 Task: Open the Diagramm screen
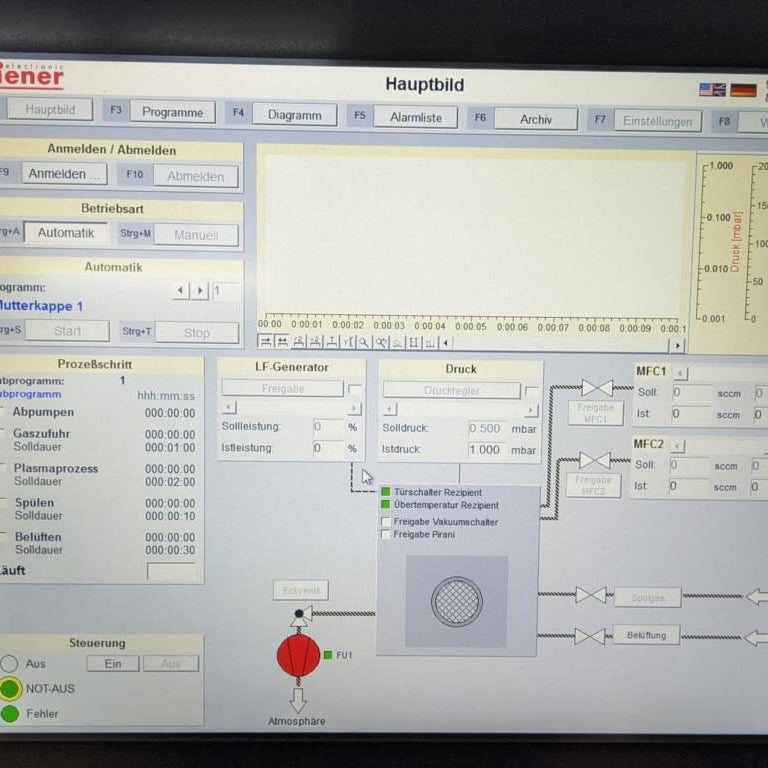tap(295, 115)
